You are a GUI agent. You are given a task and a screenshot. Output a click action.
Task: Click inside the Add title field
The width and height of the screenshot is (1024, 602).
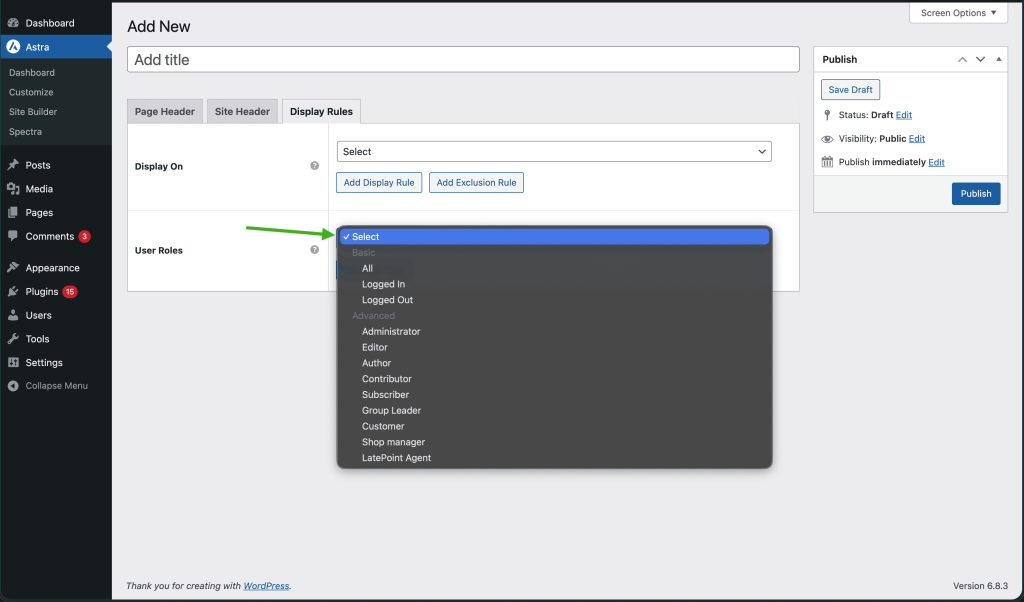[463, 59]
